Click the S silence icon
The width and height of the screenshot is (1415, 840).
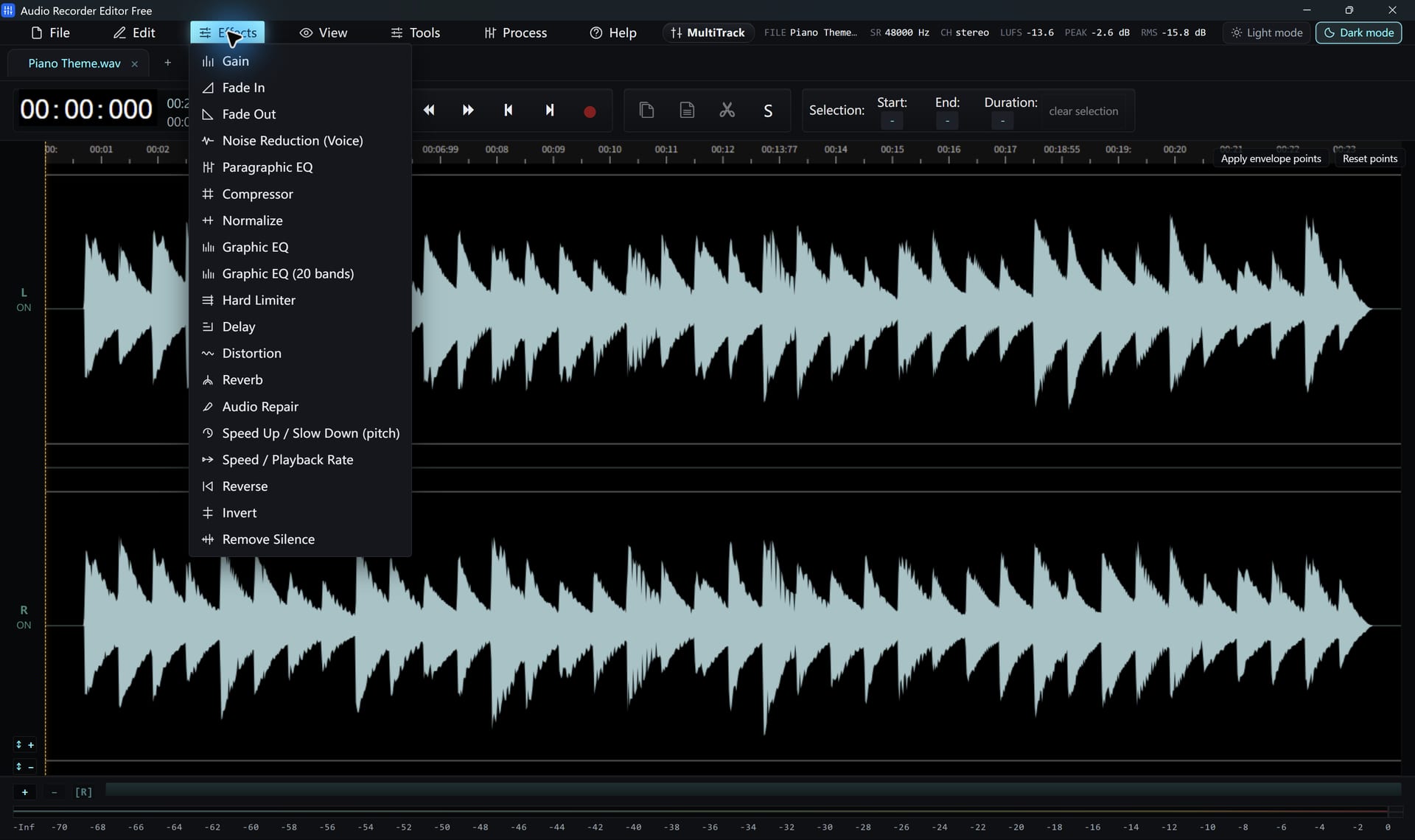(768, 111)
